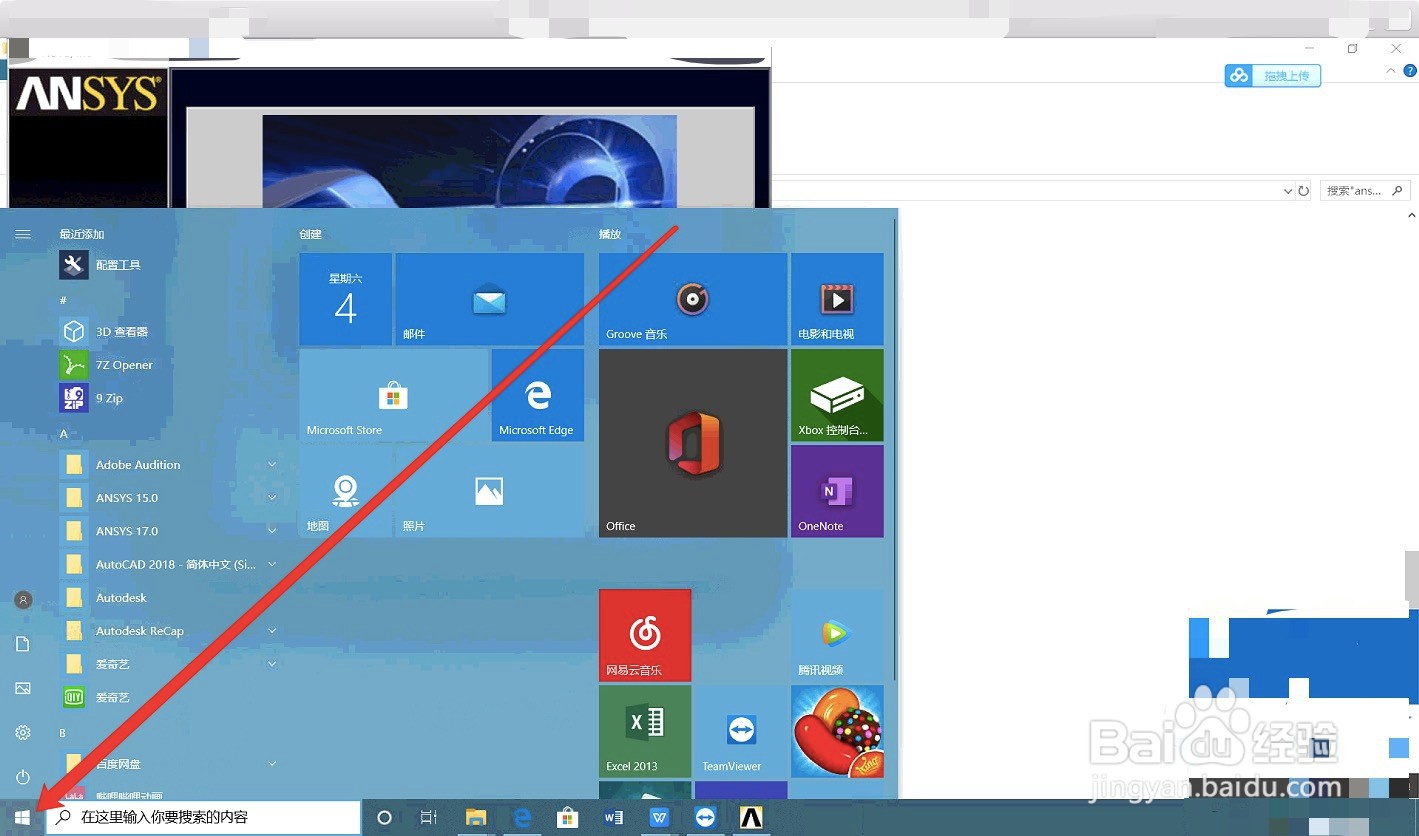Open the Microsoft Store tile
The height and width of the screenshot is (836, 1419).
pos(393,395)
